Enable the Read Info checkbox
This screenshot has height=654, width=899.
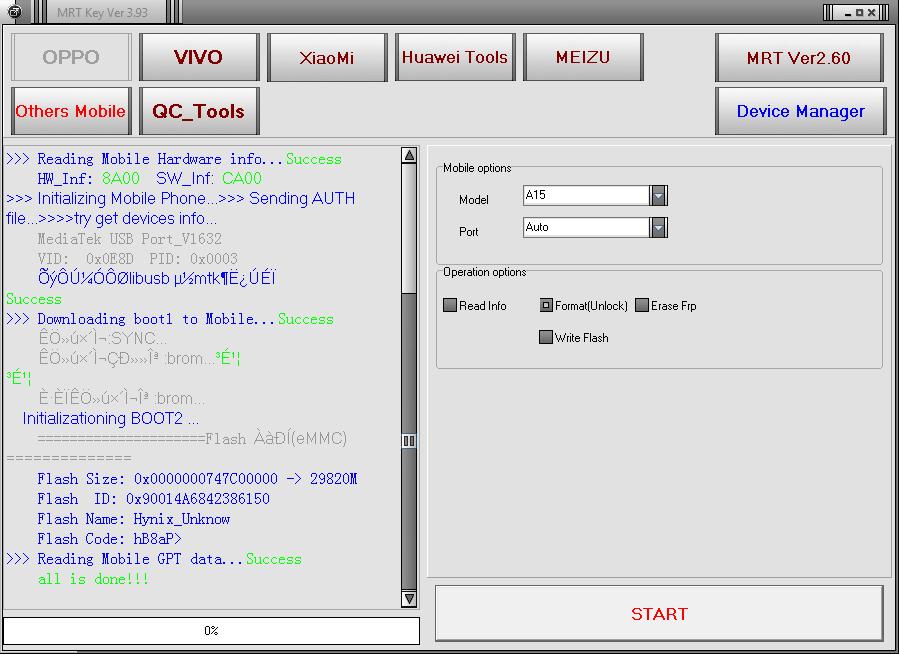[450, 305]
